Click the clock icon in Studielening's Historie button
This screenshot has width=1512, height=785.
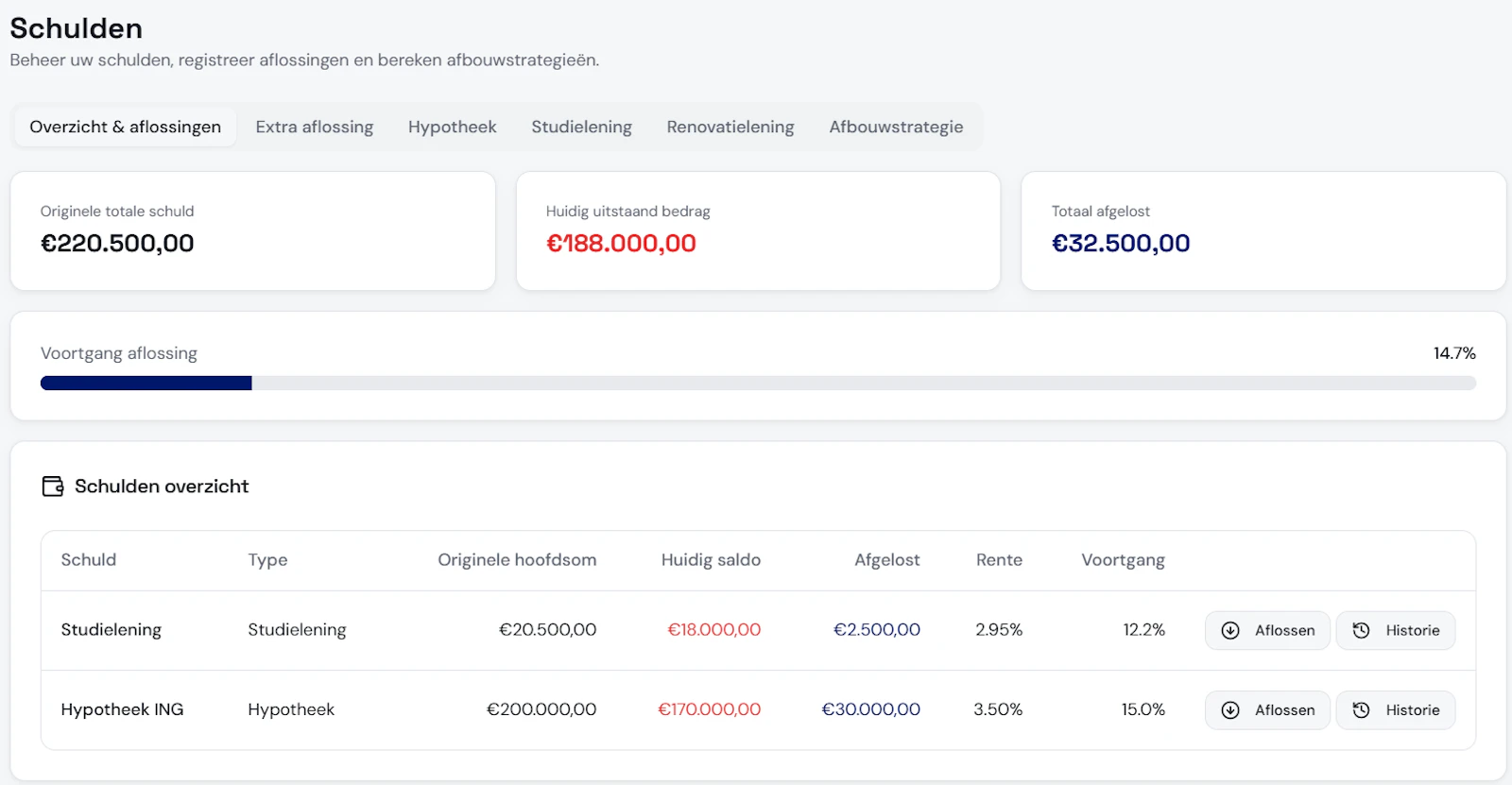pyautogui.click(x=1361, y=631)
